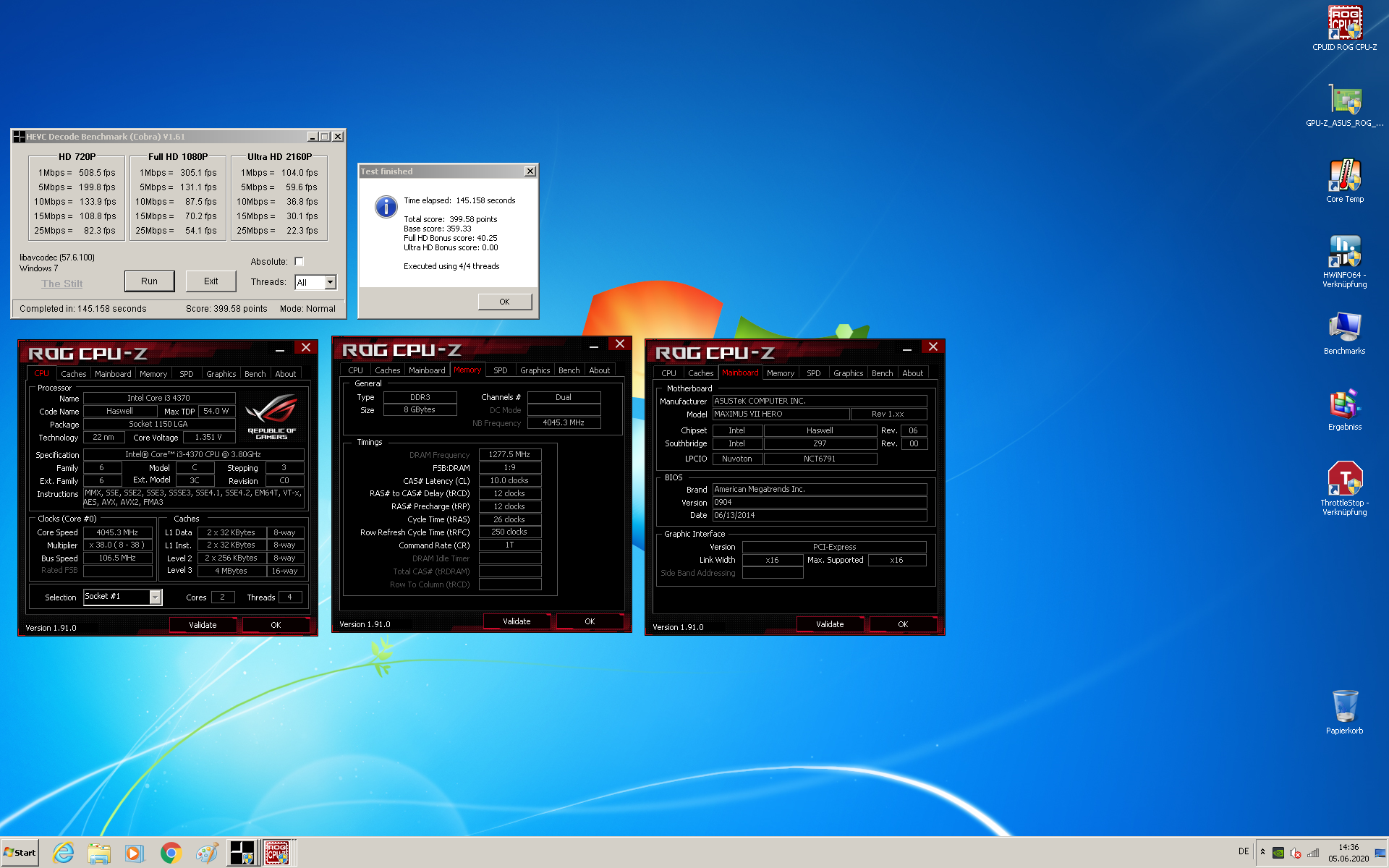Click Run in HEVC Decode Benchmark

[x=149, y=281]
